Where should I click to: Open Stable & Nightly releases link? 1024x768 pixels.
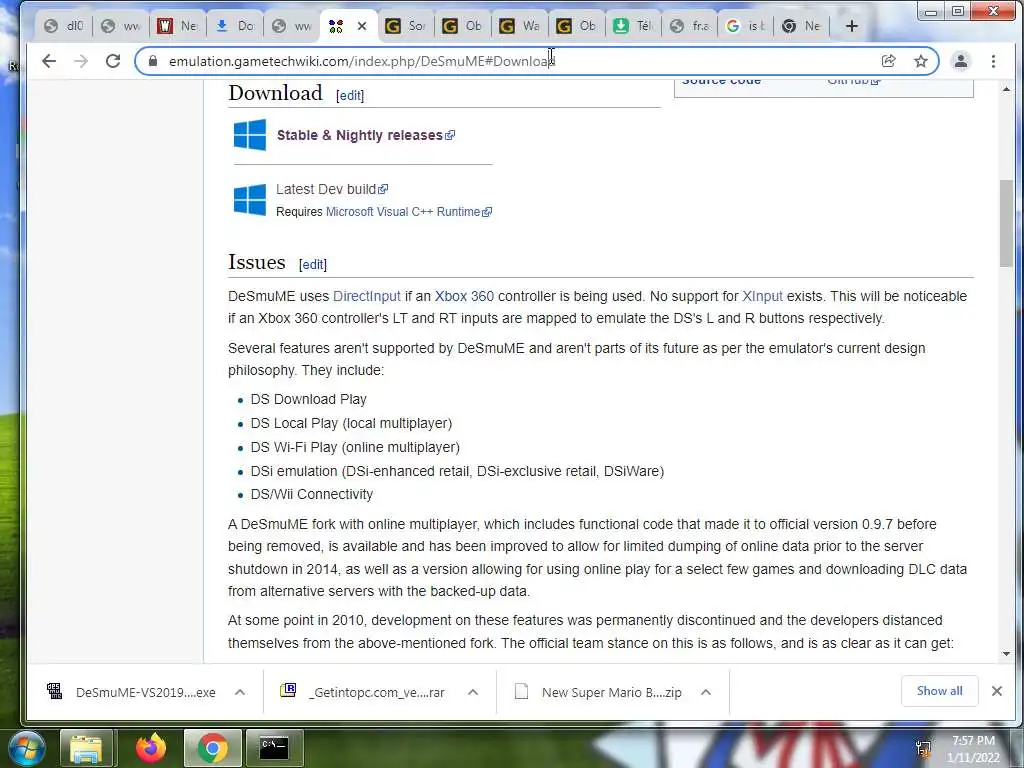tap(365, 135)
